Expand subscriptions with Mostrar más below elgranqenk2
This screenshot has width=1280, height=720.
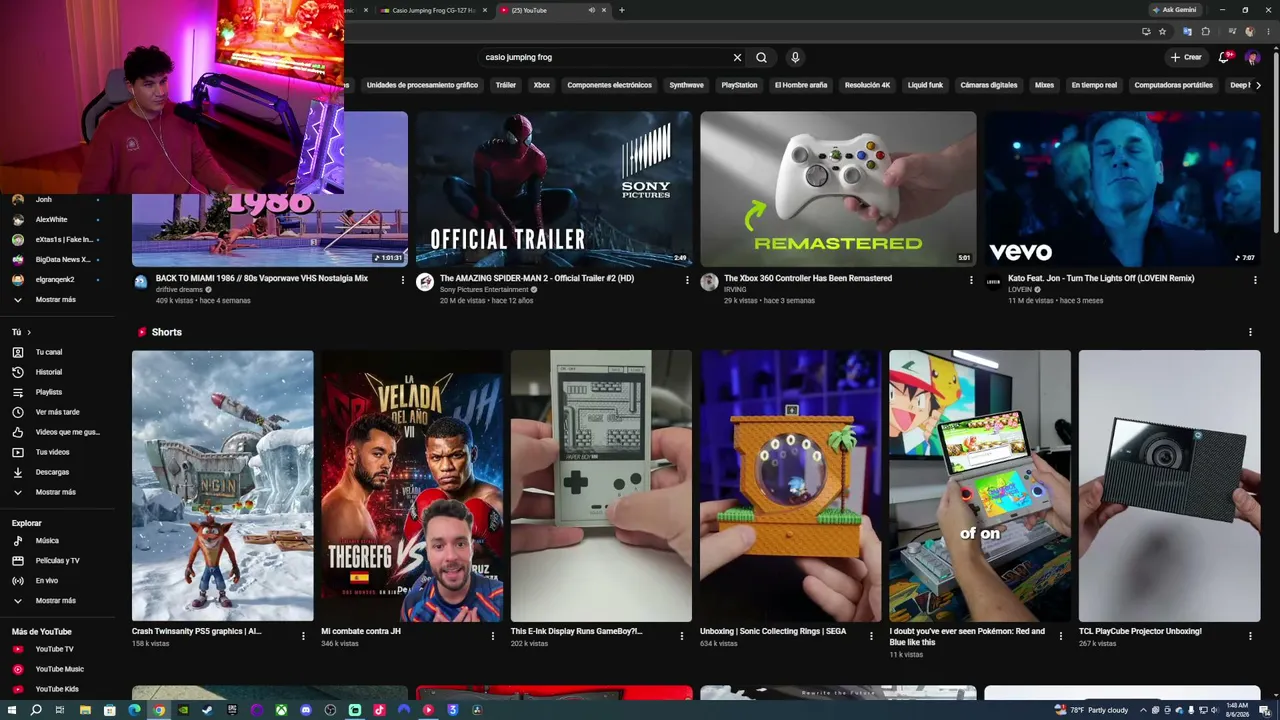click(x=56, y=300)
